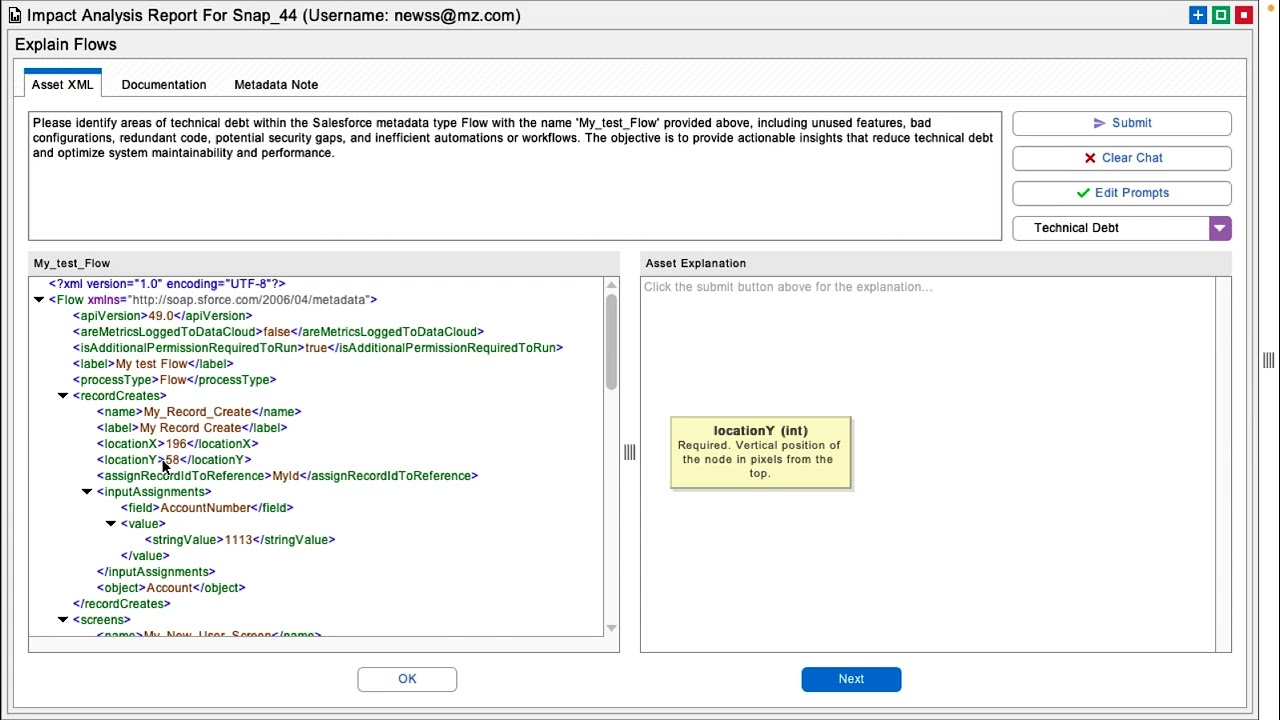This screenshot has height=720, width=1280.
Task: Select the processType Flow line
Action: coord(174,380)
